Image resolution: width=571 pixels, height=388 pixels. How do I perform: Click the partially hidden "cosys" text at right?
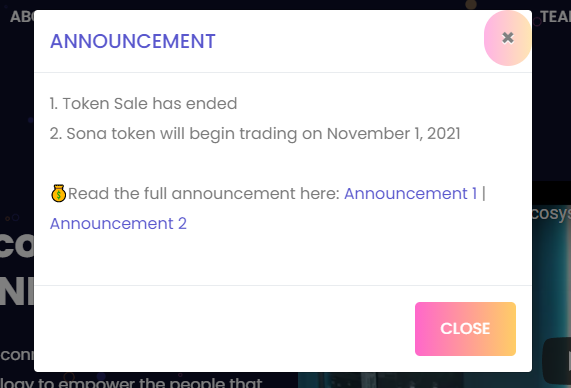pyautogui.click(x=551, y=213)
